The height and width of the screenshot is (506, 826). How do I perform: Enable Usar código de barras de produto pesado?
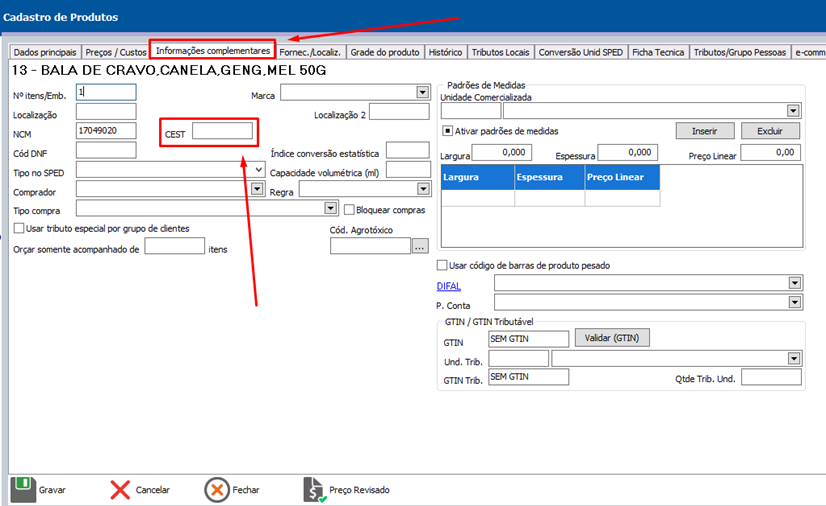pos(443,265)
